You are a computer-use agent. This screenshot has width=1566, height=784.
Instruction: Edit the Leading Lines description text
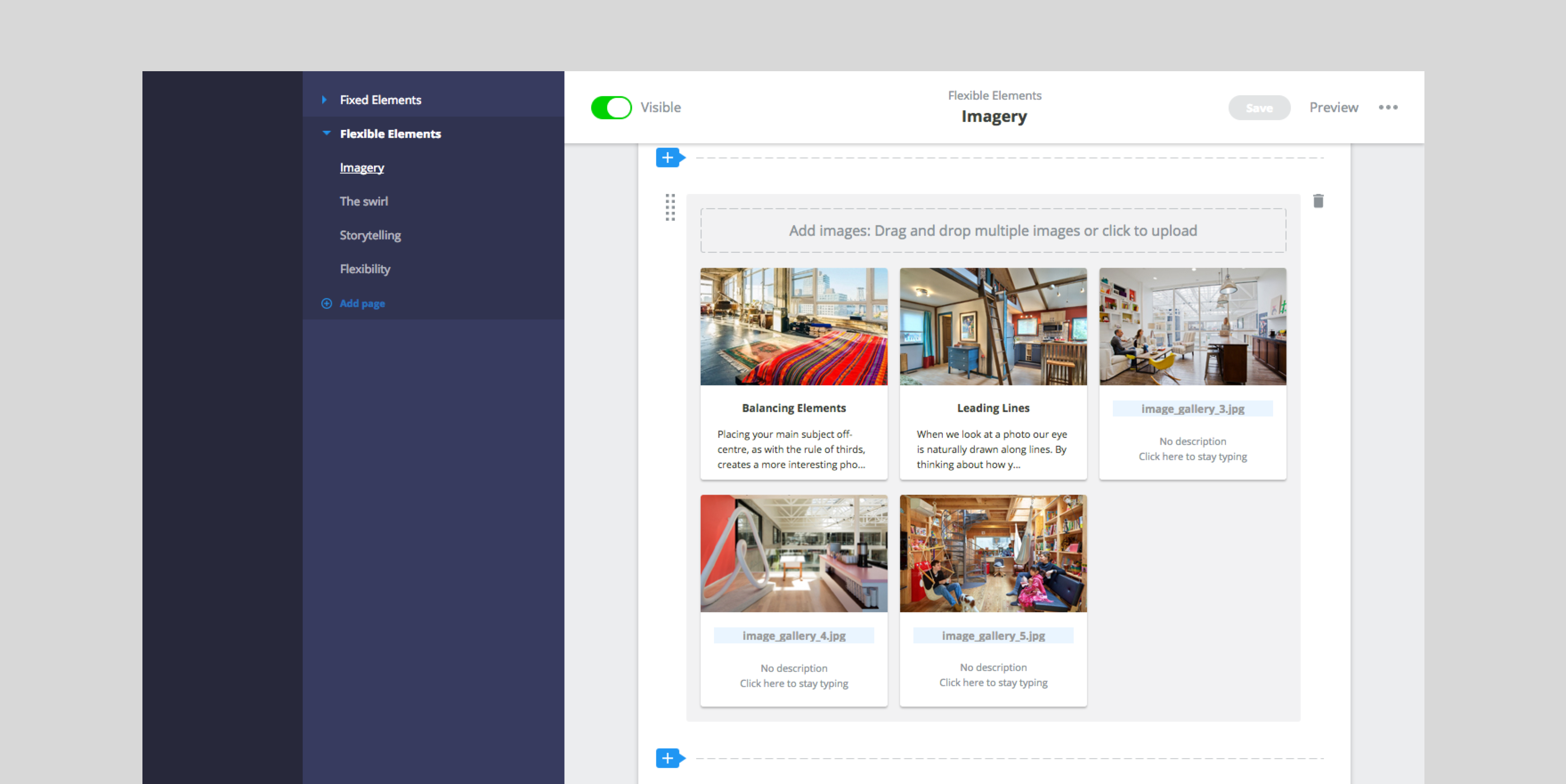[x=991, y=449]
